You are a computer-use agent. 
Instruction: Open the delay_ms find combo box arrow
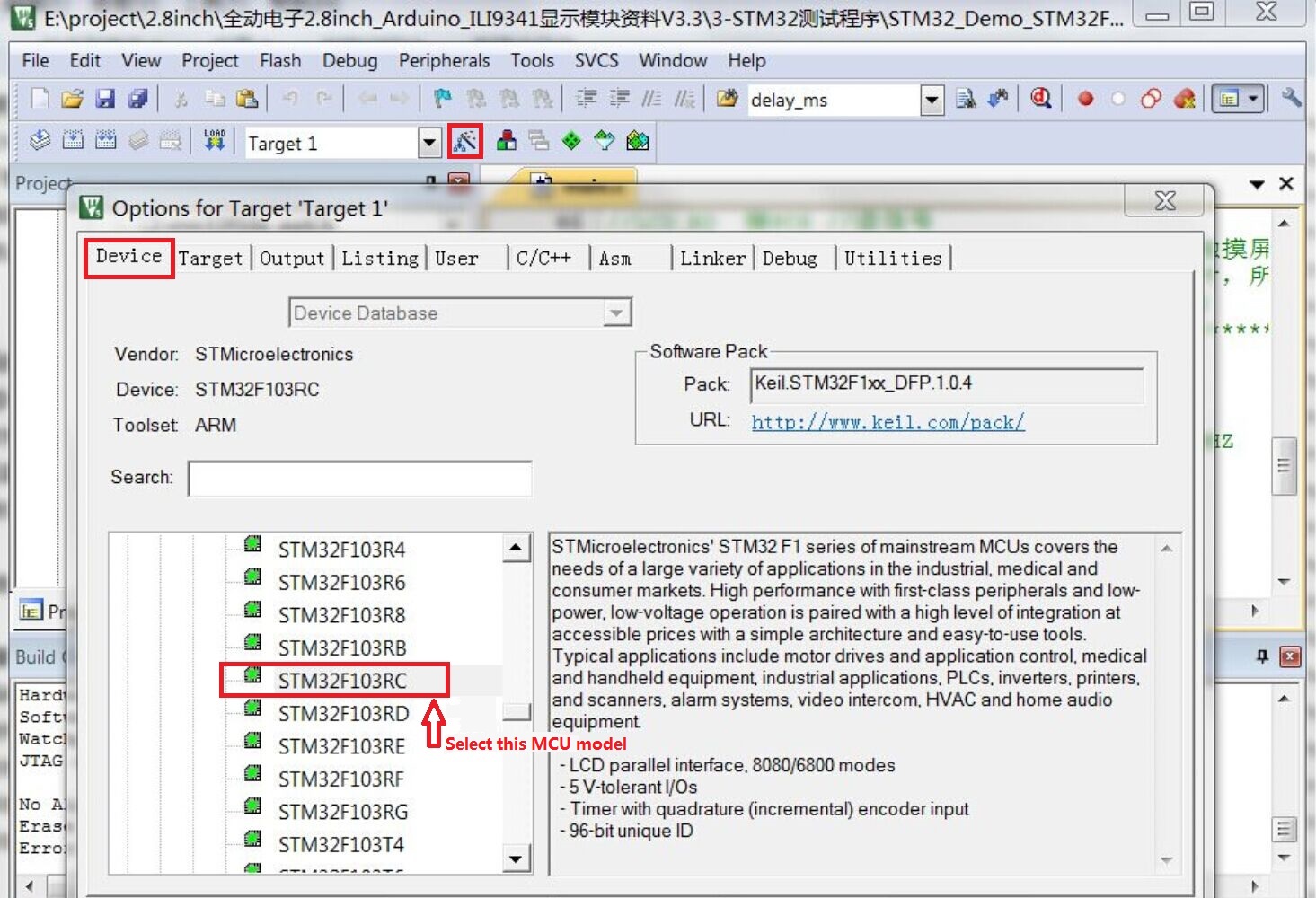[x=932, y=100]
